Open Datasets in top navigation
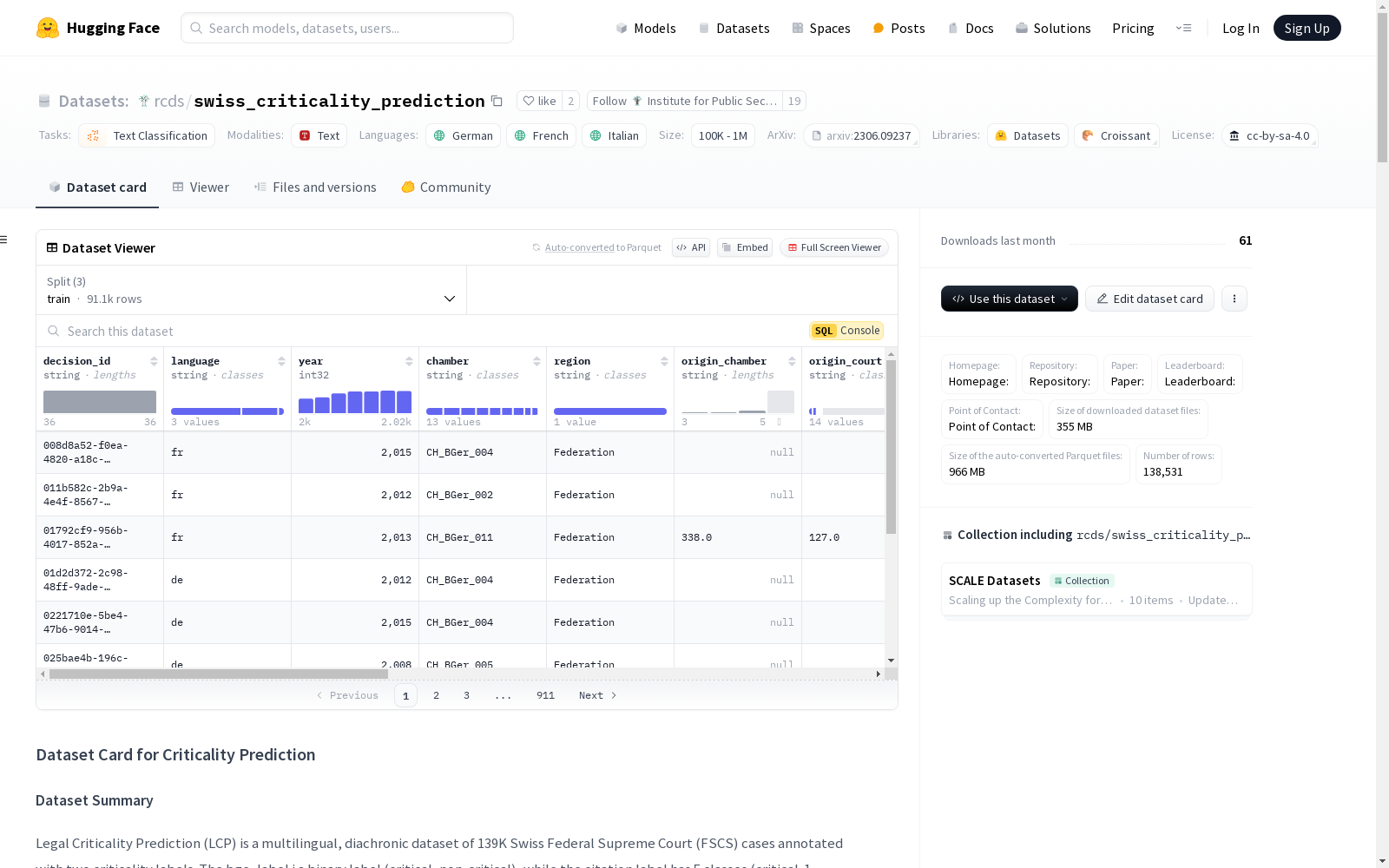 pyautogui.click(x=734, y=28)
